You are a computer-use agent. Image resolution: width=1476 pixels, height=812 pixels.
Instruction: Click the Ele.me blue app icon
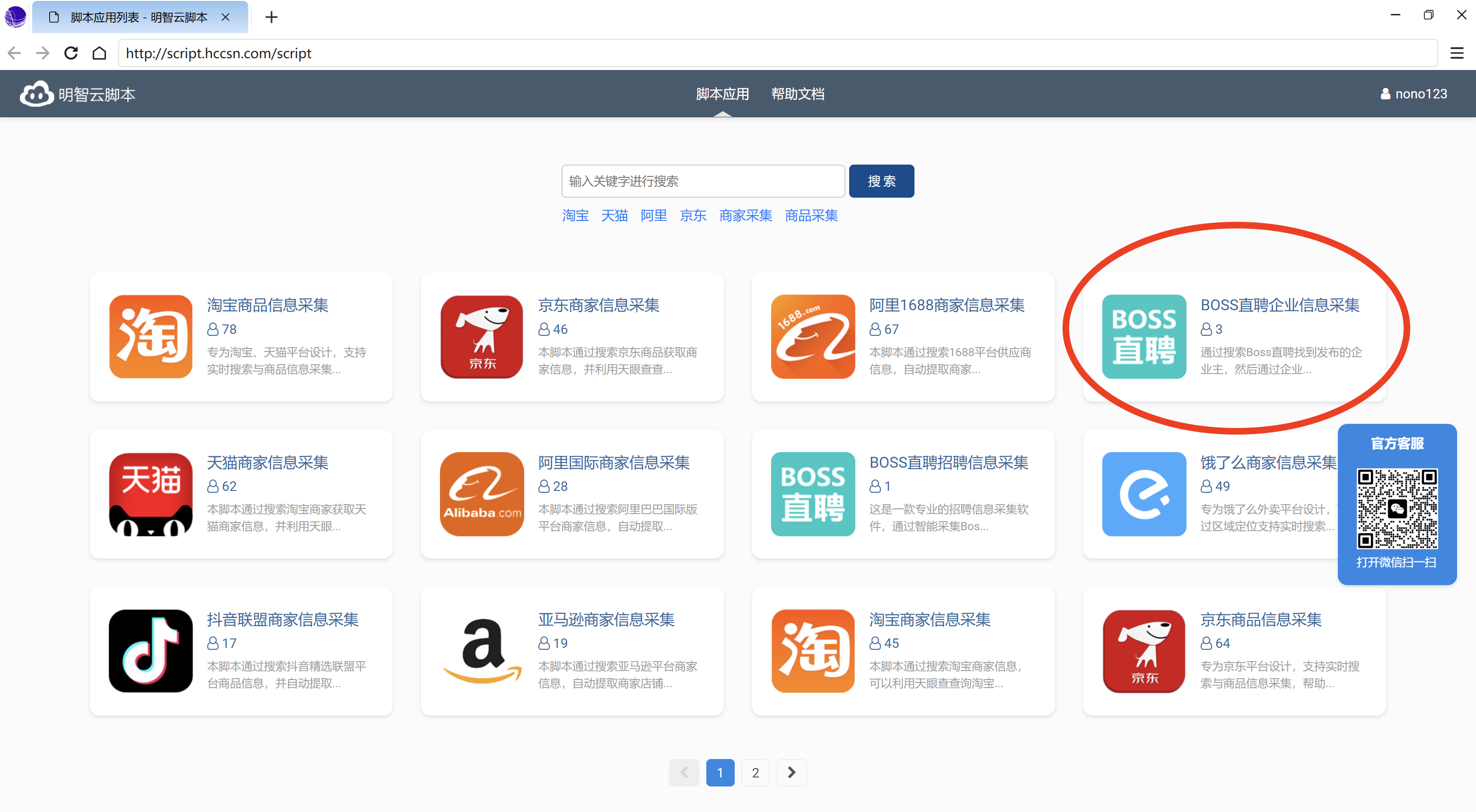click(1144, 494)
